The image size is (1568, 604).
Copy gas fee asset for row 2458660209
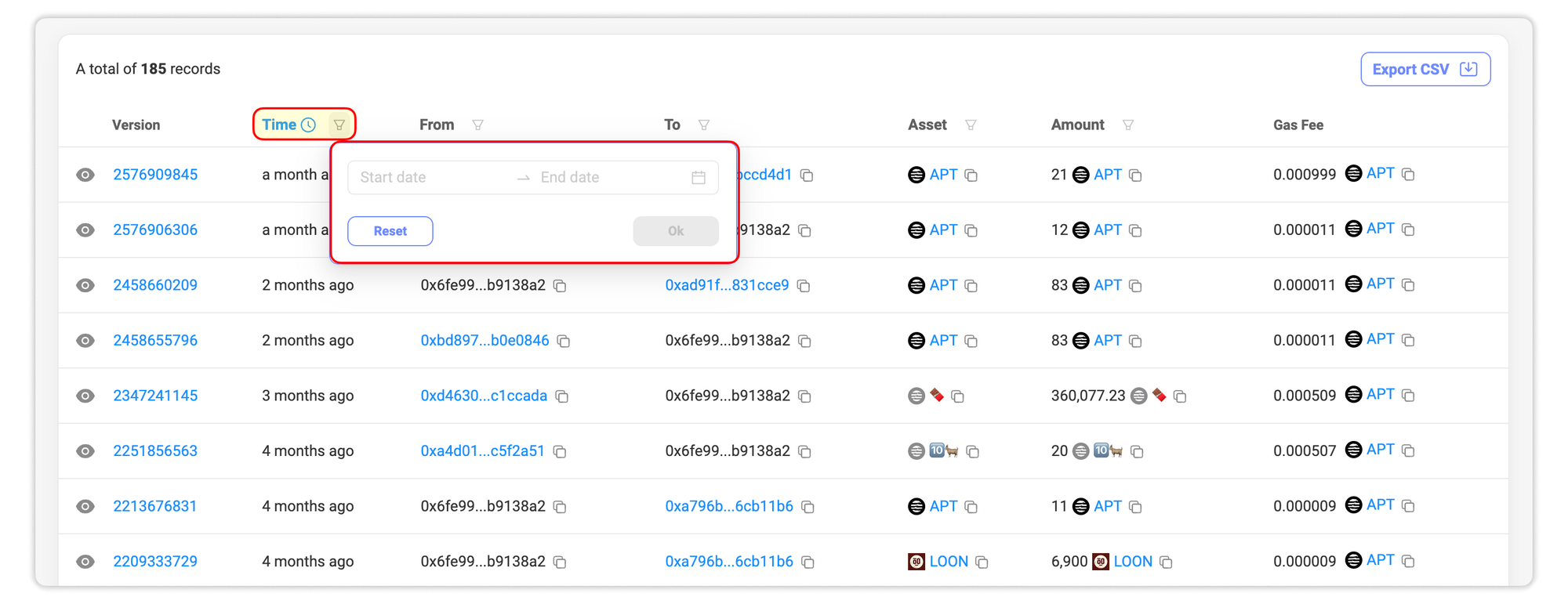(x=1408, y=284)
